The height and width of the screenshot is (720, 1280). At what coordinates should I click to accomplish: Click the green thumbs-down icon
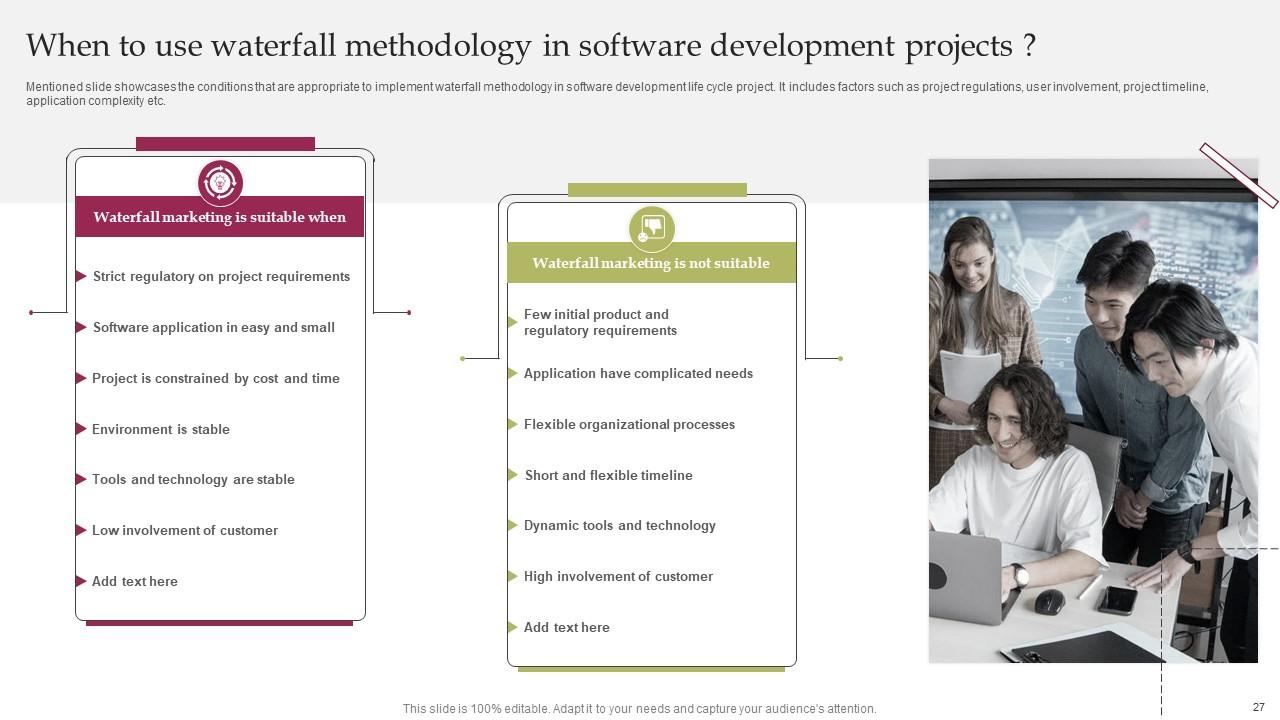tap(652, 229)
